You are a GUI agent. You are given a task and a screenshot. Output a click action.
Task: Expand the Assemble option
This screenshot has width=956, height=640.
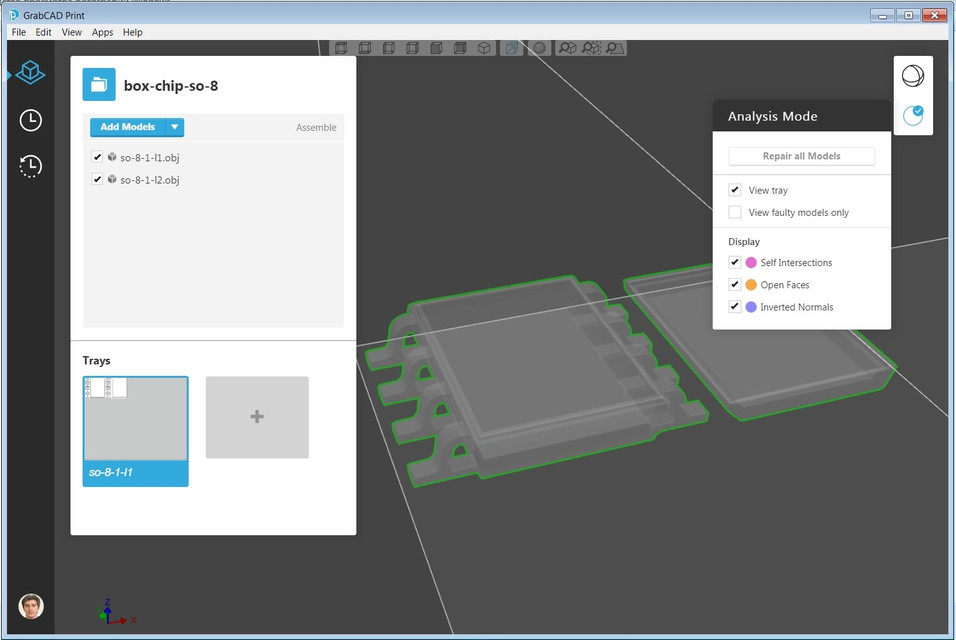click(316, 127)
